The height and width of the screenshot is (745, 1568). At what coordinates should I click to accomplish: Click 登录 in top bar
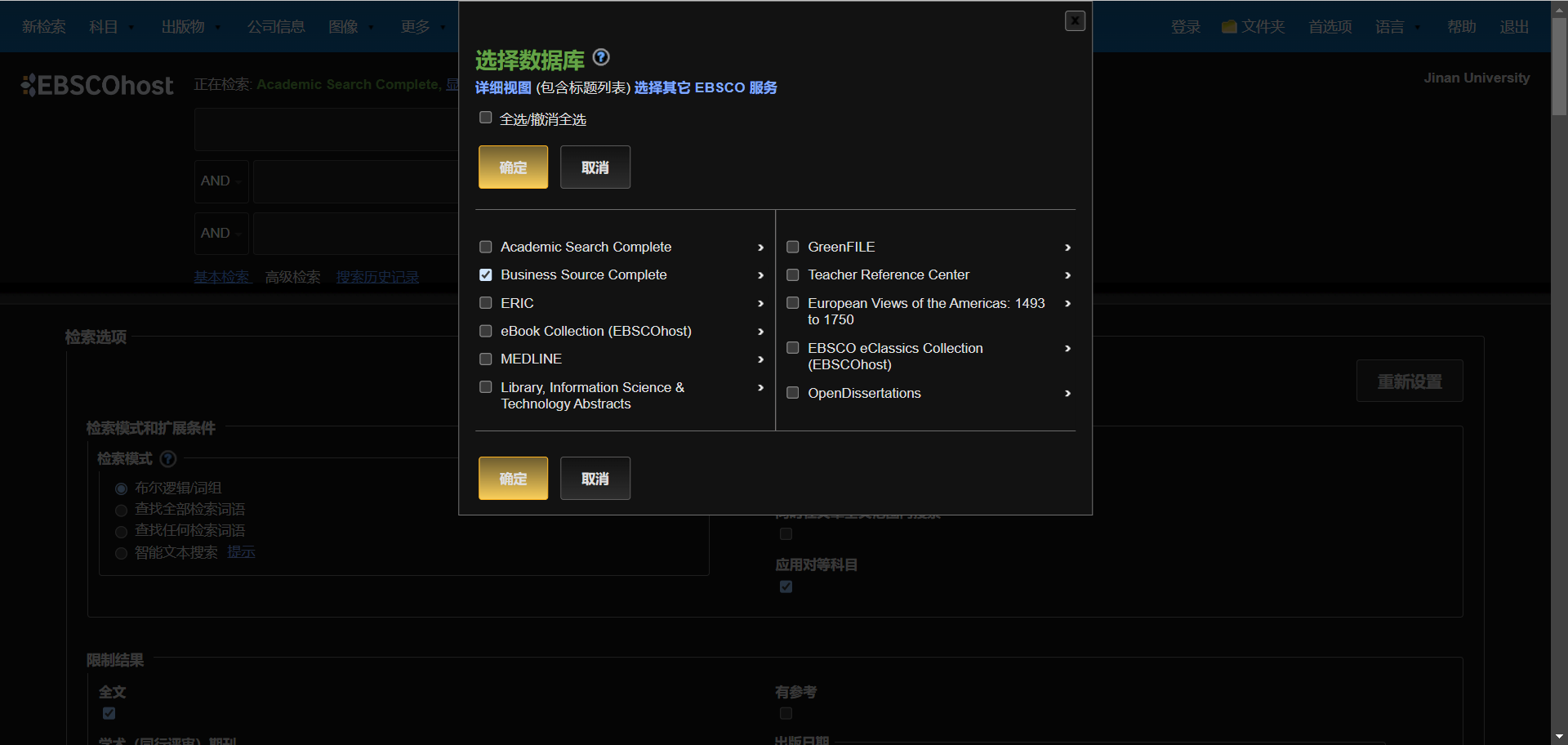[1186, 27]
